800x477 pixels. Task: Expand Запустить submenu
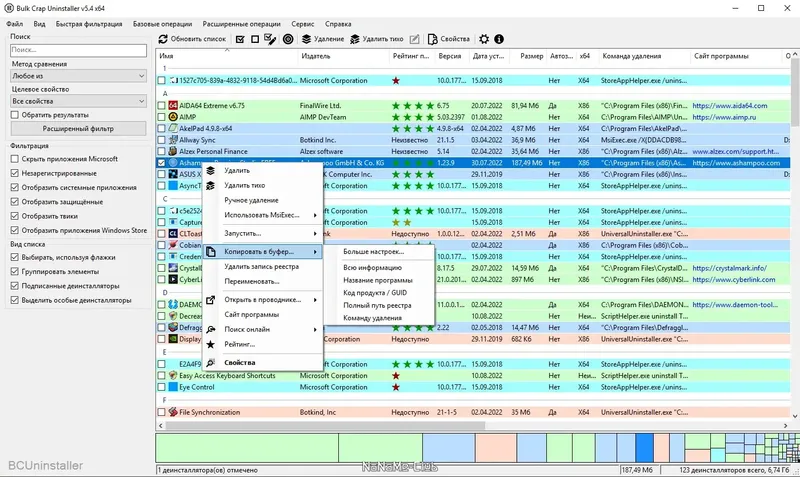coord(263,233)
